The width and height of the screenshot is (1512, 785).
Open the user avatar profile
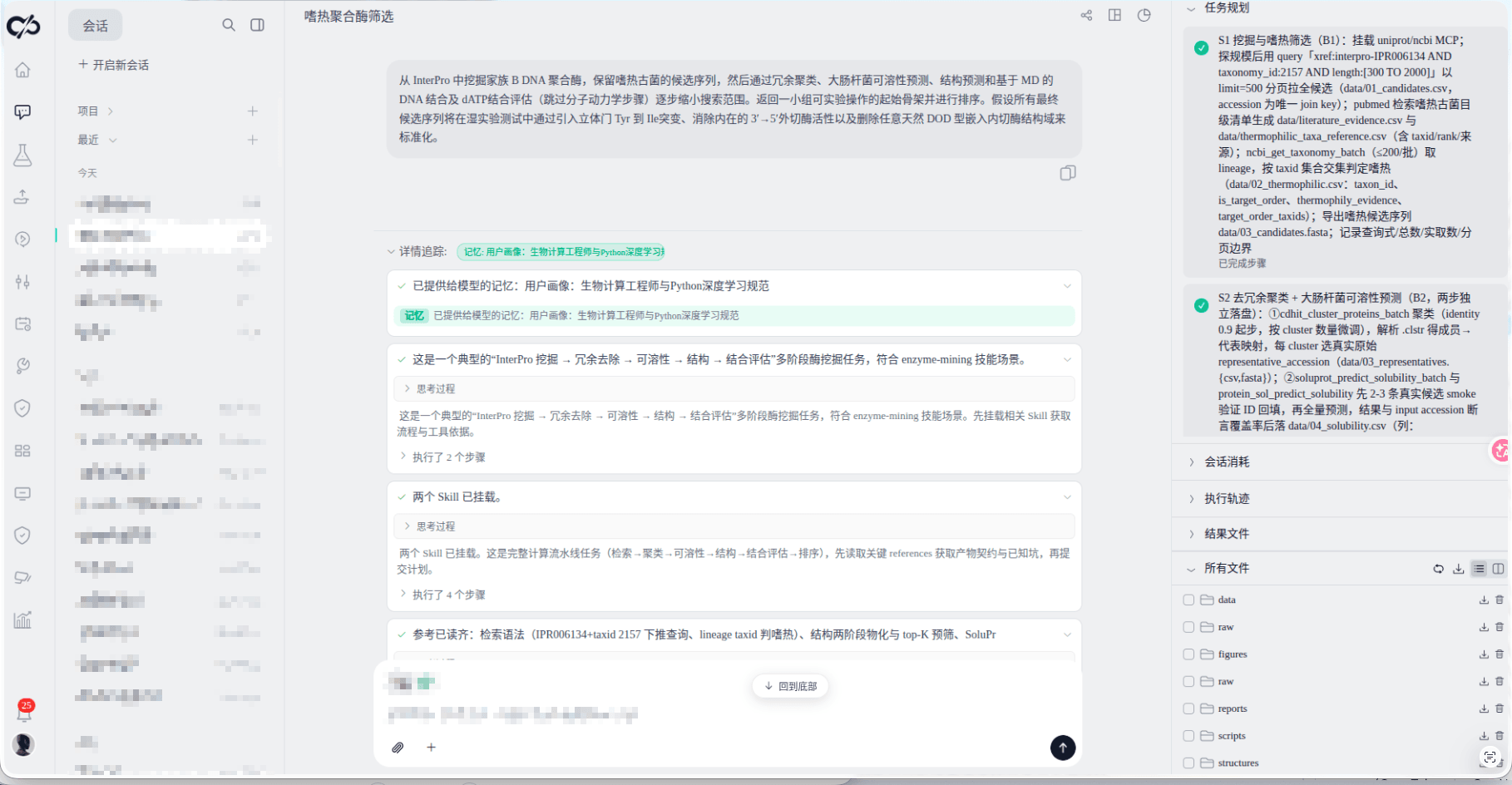[23, 744]
